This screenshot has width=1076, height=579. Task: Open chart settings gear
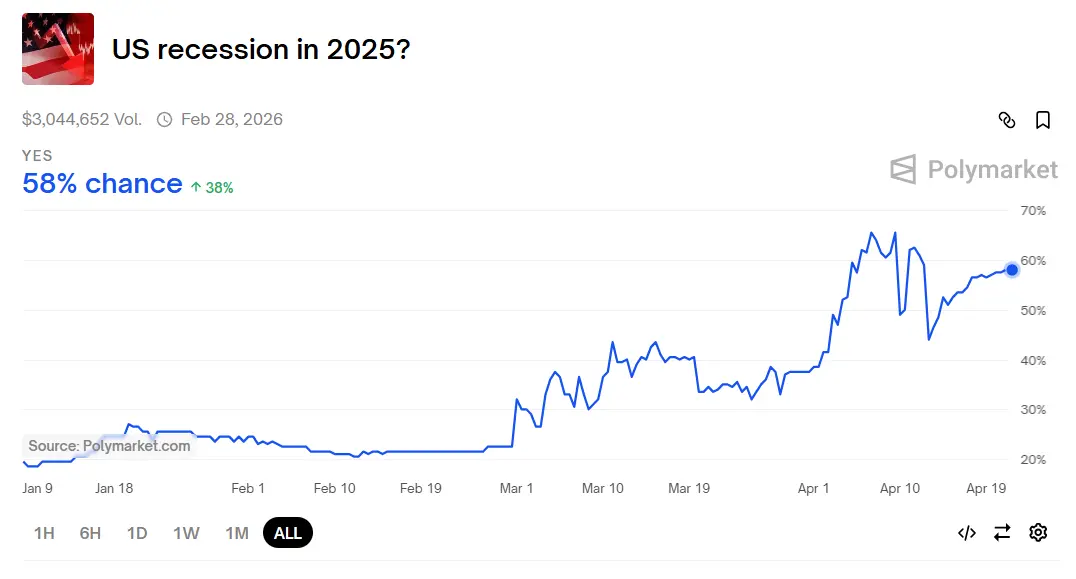pyautogui.click(x=1038, y=533)
